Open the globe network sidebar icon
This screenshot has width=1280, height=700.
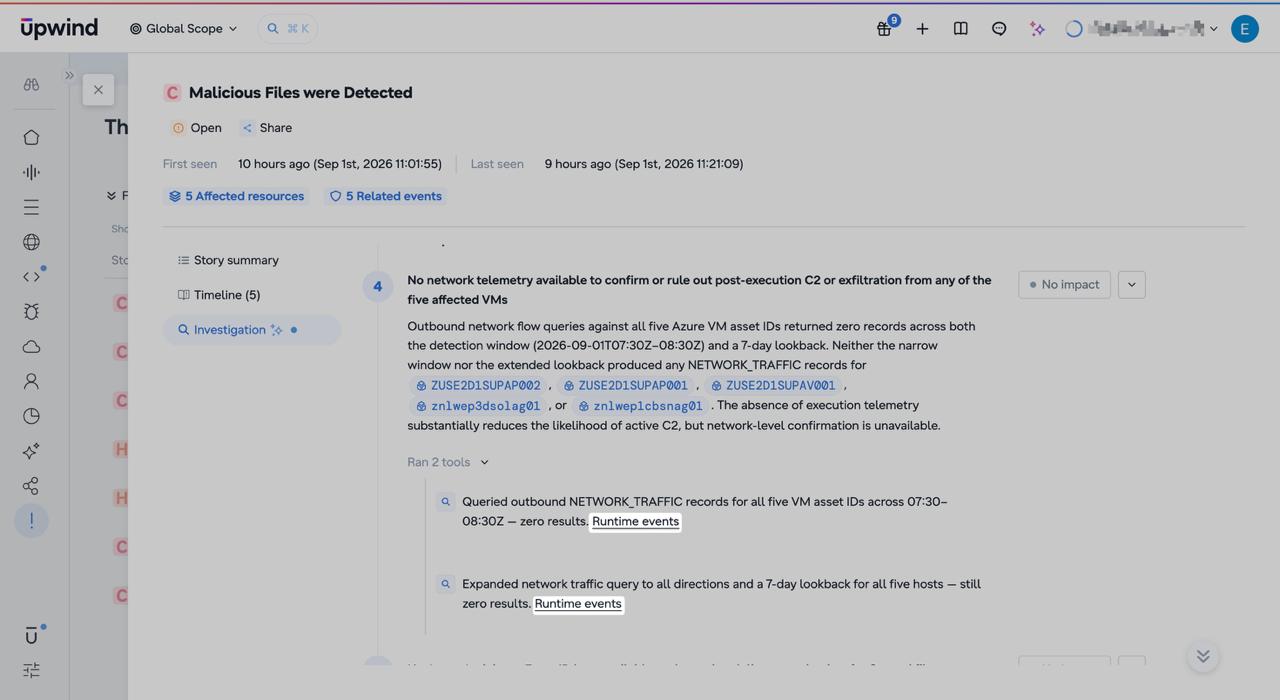click(31, 242)
